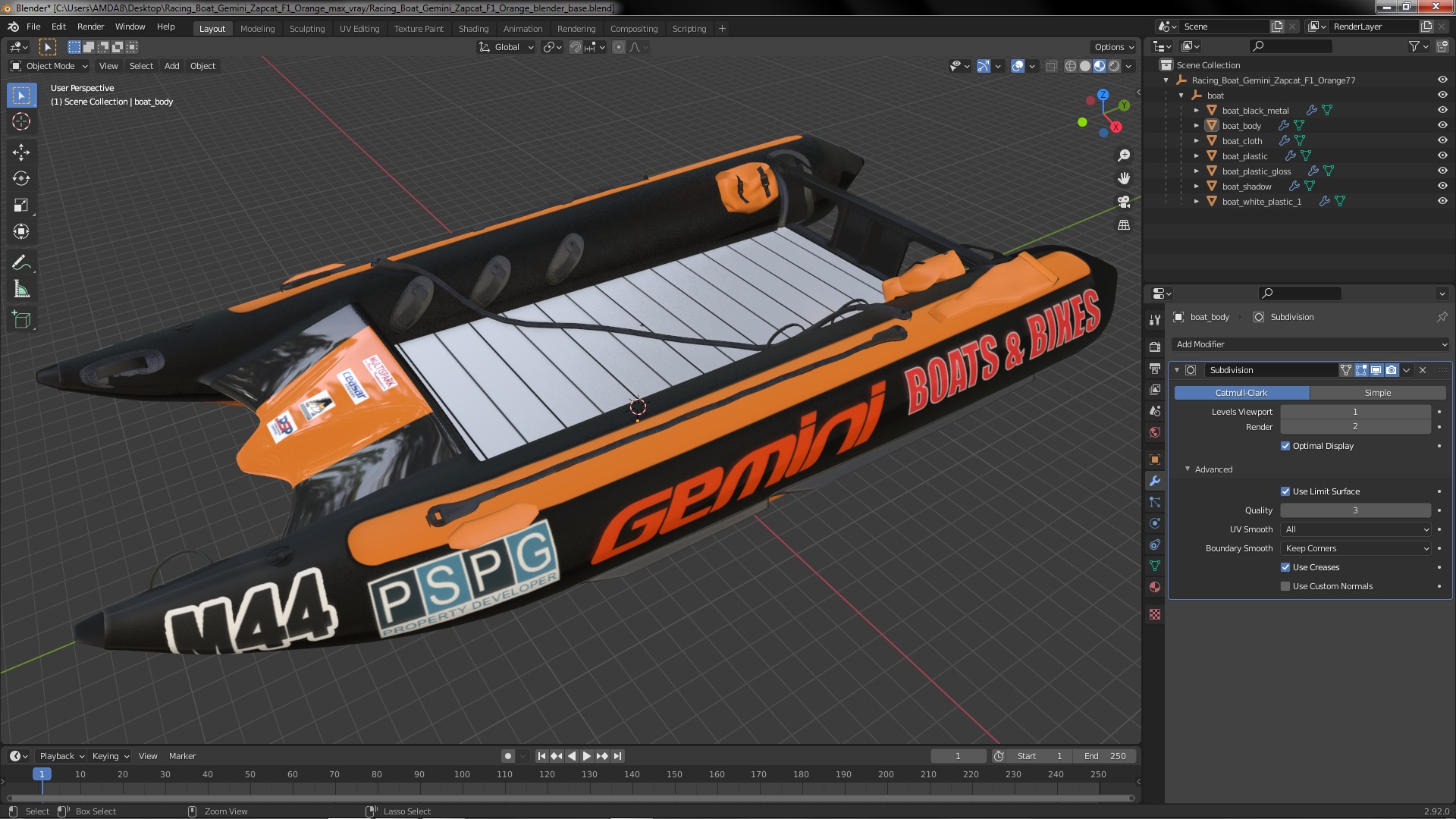Open the File menu

(33, 27)
